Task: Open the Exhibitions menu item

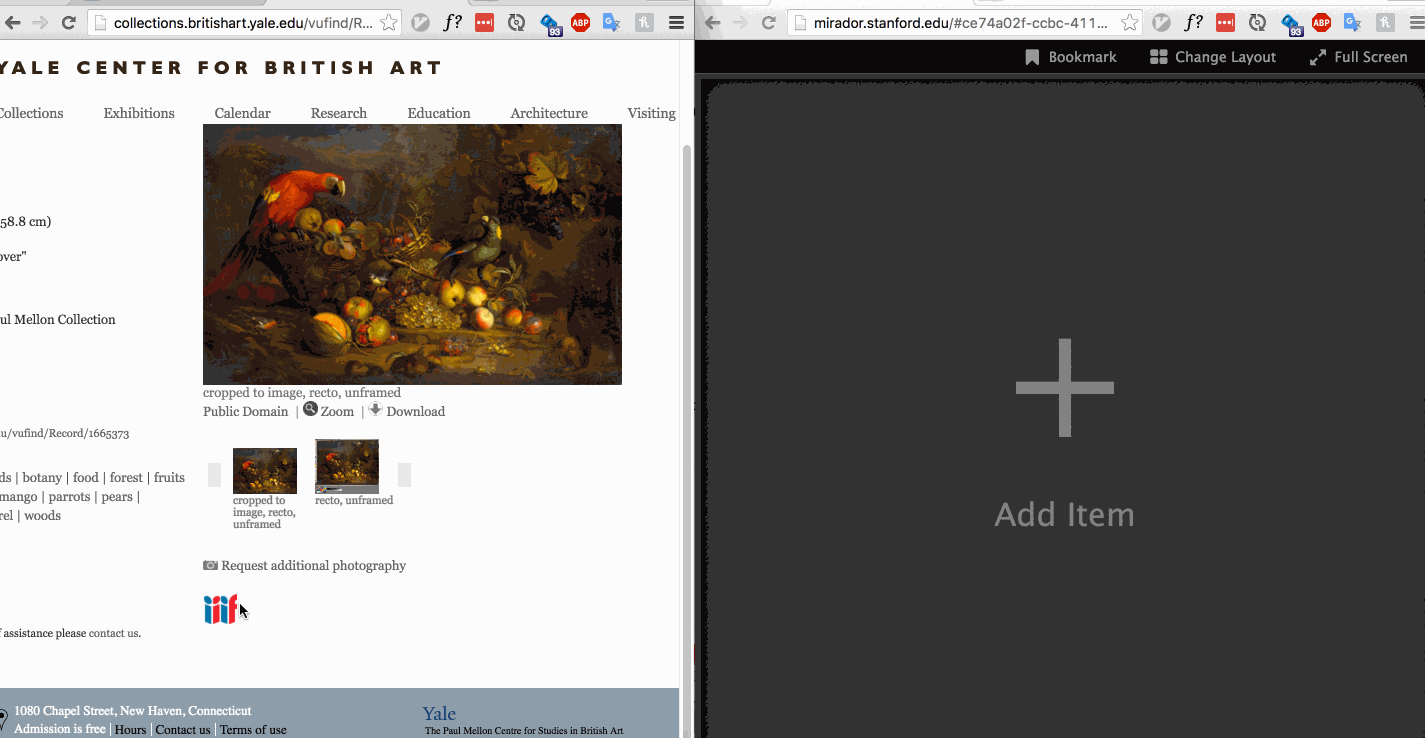Action: (139, 113)
